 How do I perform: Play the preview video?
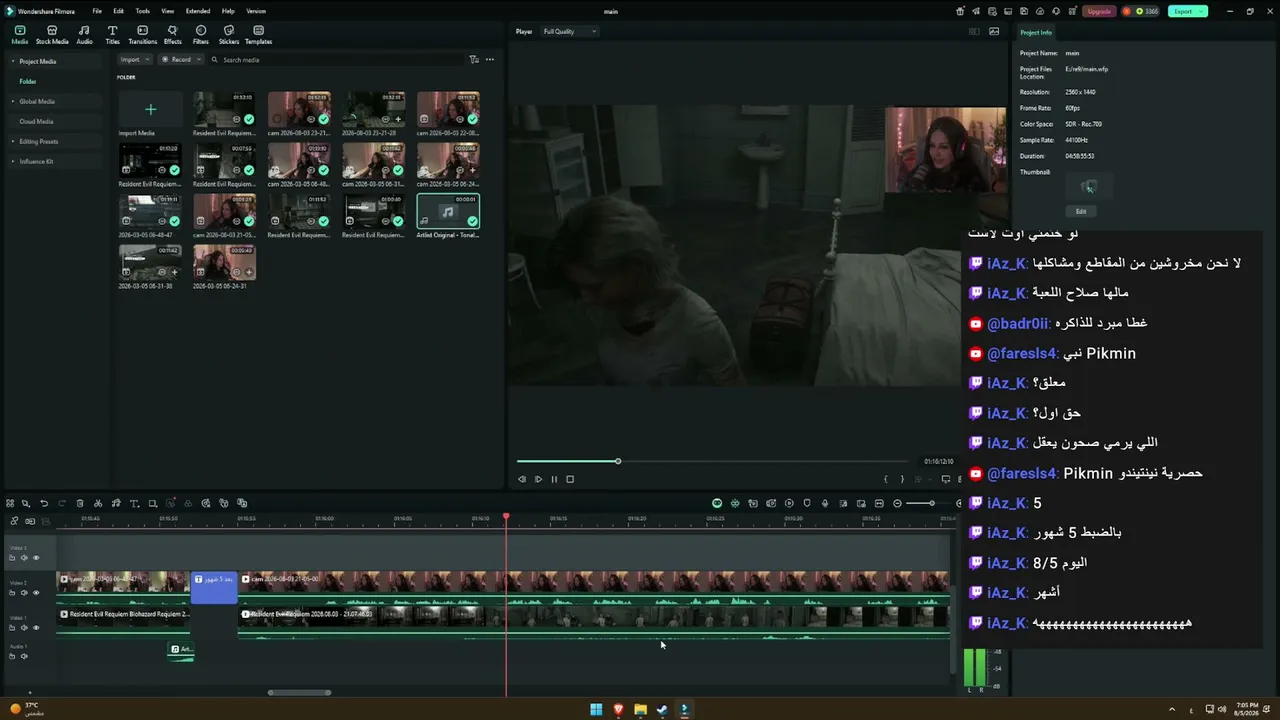coord(538,479)
